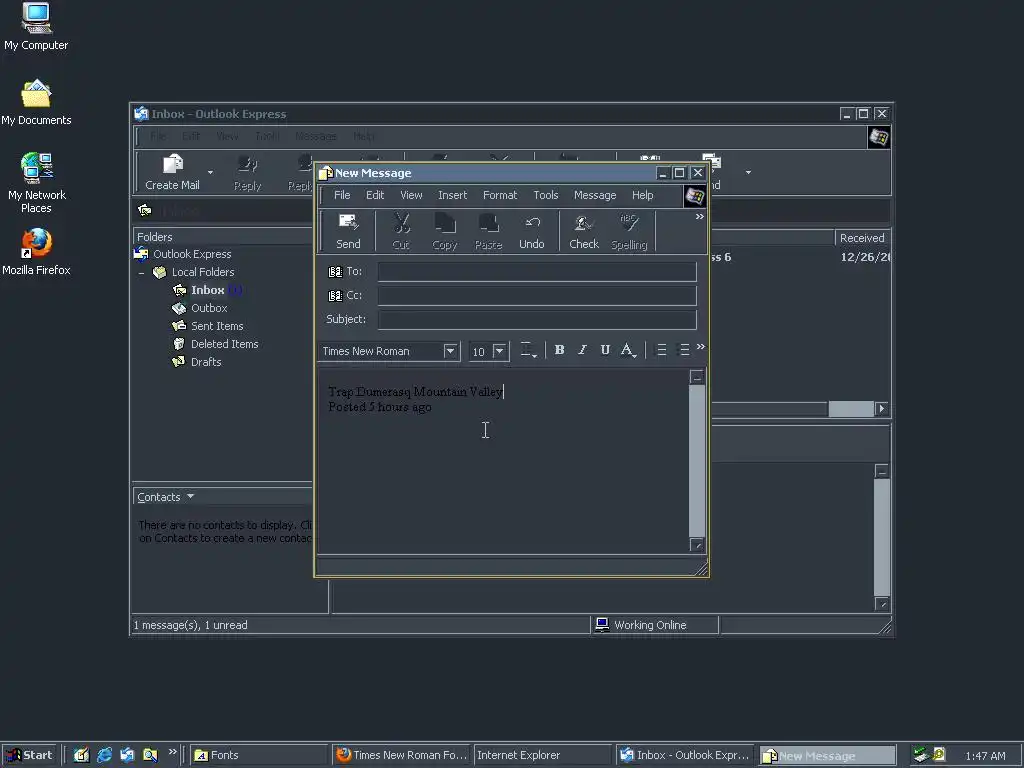
Task: Open the paragraph style button
Action: pyautogui.click(x=528, y=350)
